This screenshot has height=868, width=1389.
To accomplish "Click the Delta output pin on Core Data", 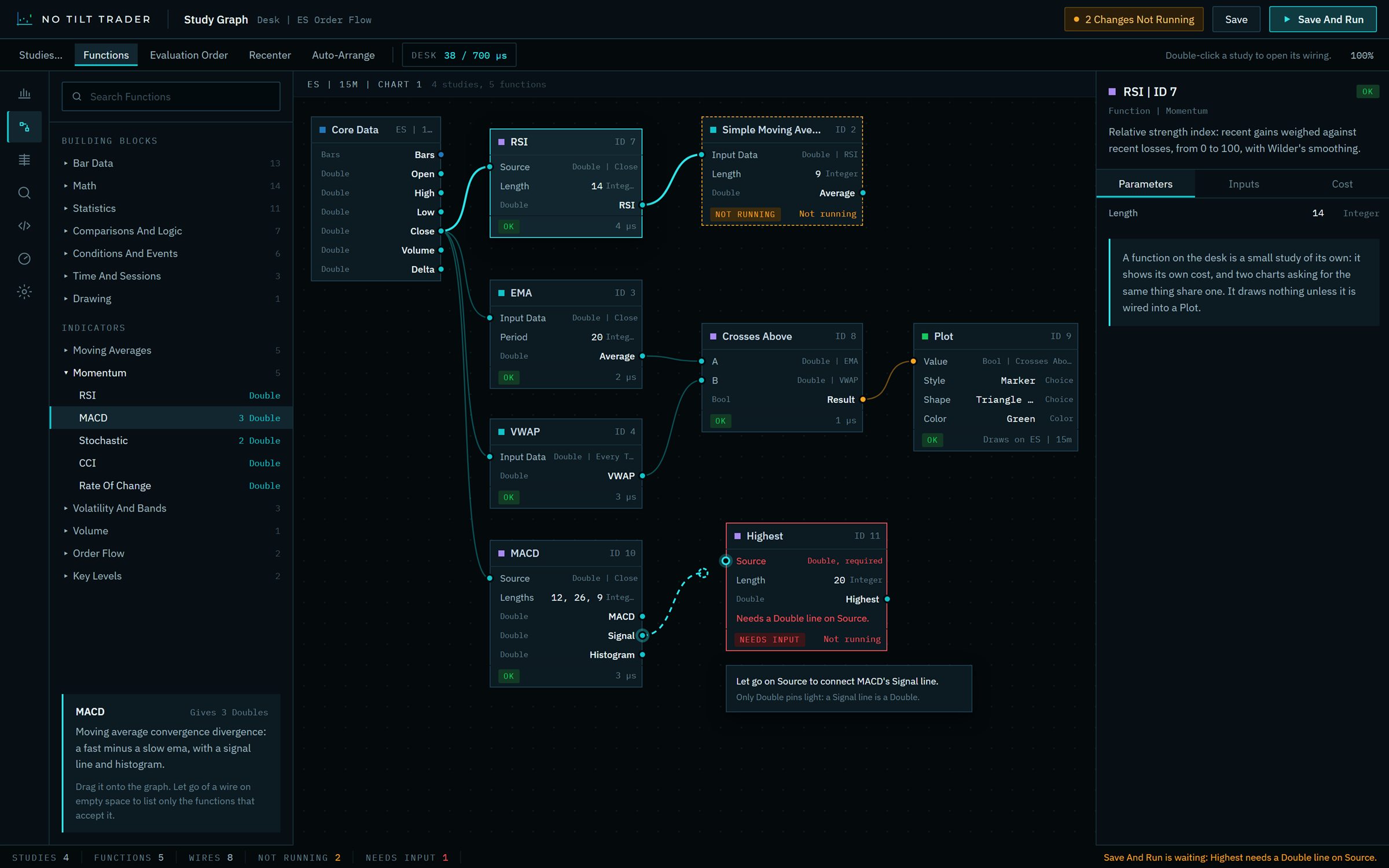I will 441,269.
